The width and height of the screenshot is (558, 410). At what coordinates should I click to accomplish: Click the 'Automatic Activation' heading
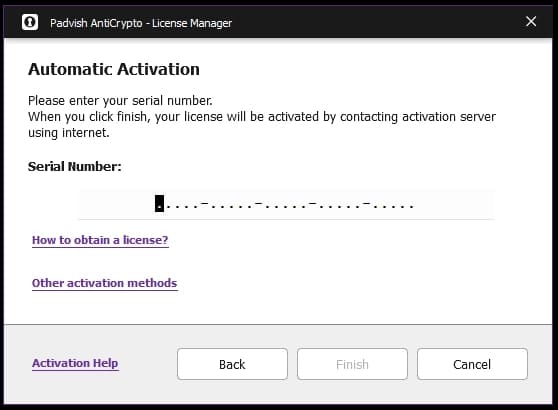point(114,69)
